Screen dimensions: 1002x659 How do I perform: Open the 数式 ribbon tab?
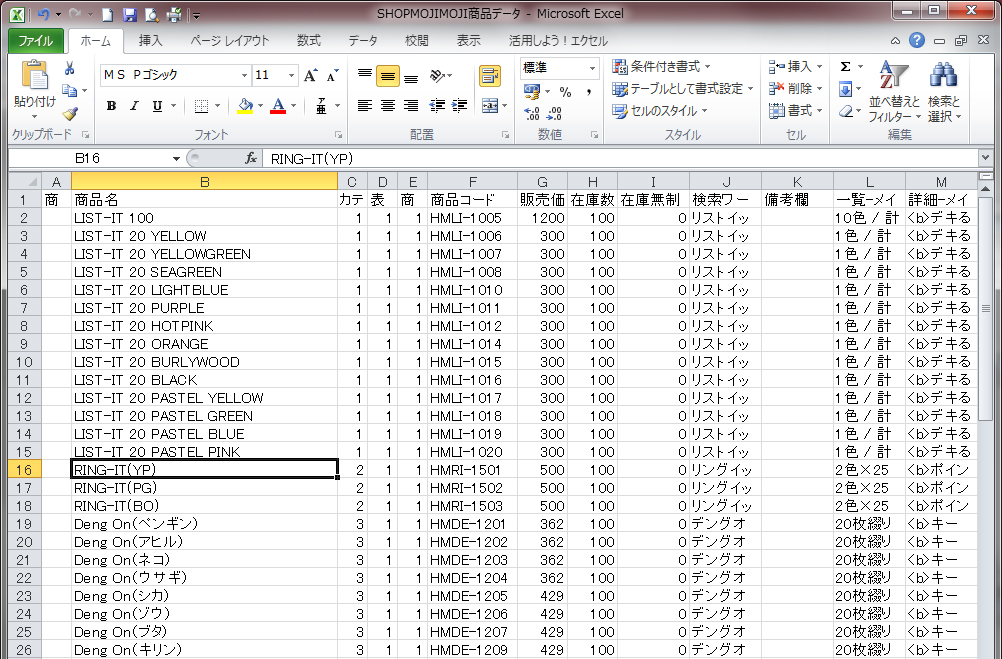pos(308,41)
